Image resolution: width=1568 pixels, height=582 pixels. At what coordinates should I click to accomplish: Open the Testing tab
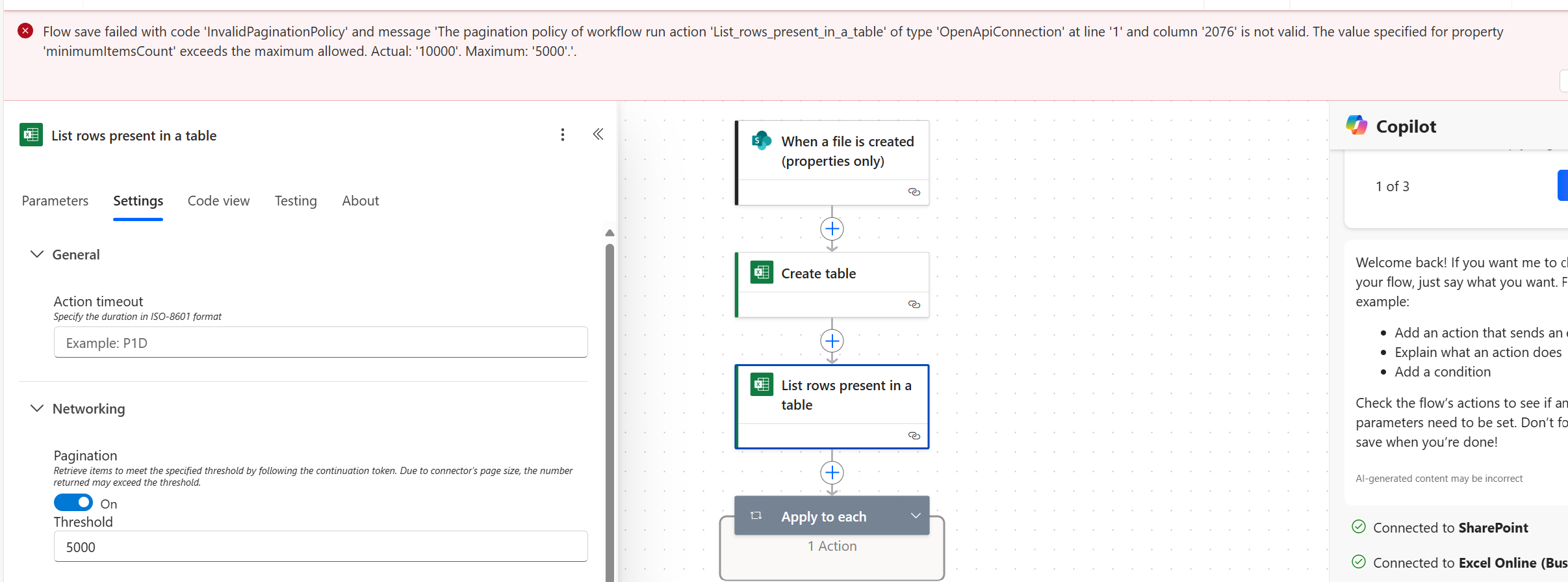(x=296, y=201)
